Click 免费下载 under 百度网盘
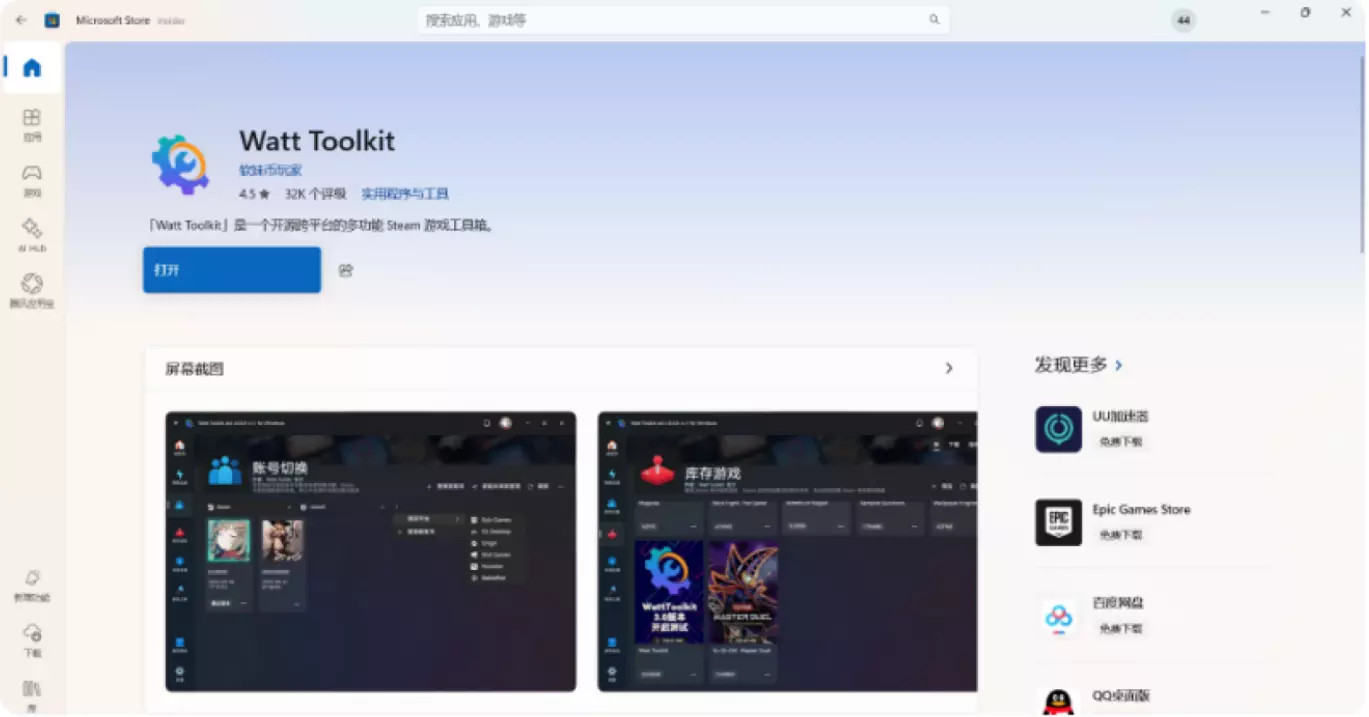 pos(1120,628)
